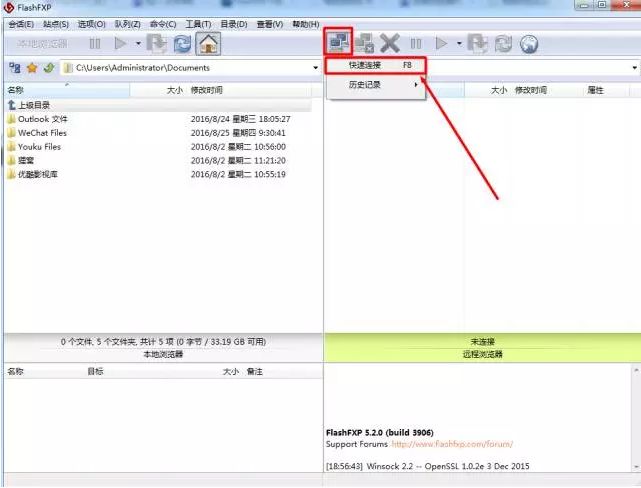This screenshot has height=488, width=641.
Task: Sort remote list by 大小 column
Action: (499, 90)
